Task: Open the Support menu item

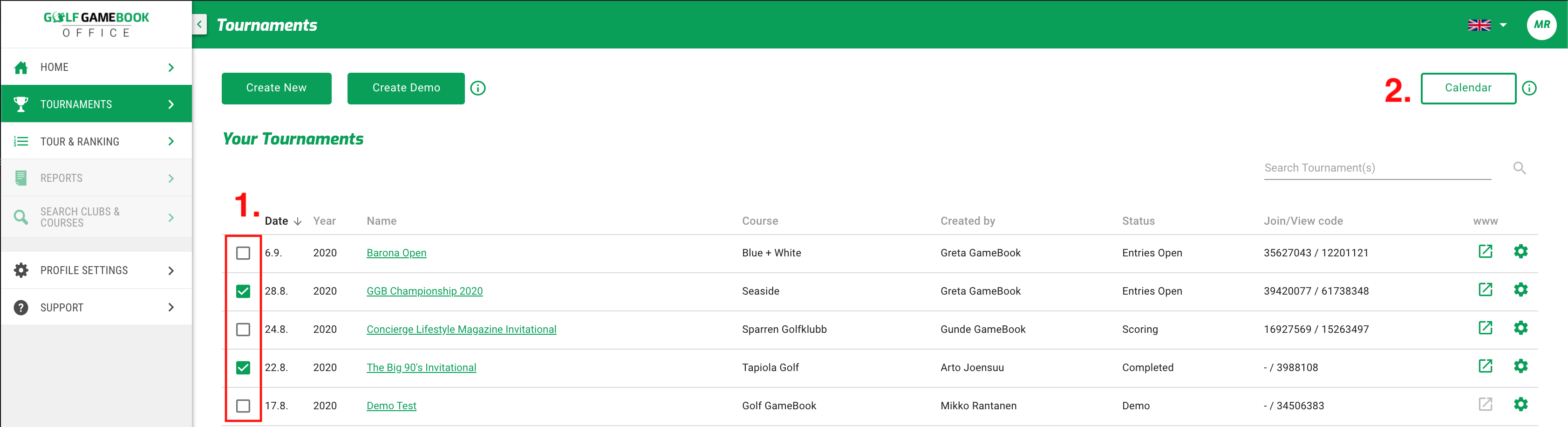Action: pyautogui.click(x=61, y=308)
